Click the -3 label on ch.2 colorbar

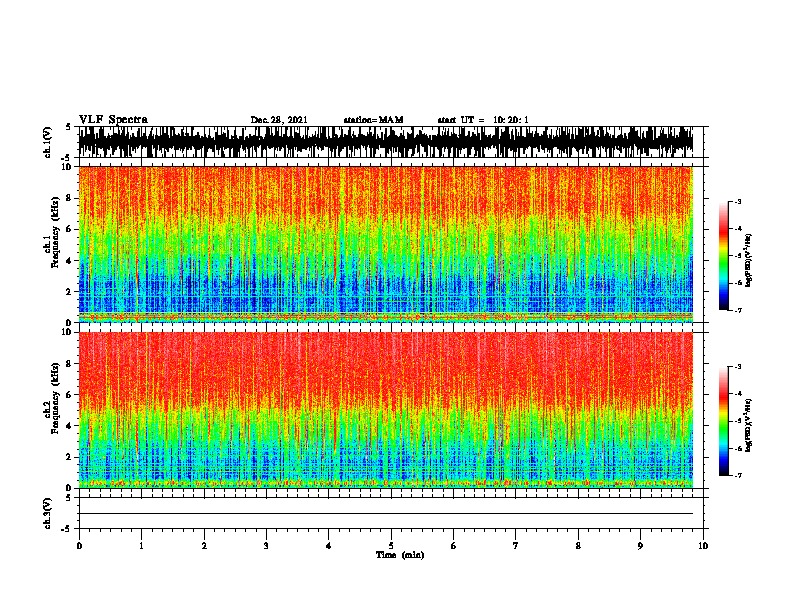click(738, 367)
